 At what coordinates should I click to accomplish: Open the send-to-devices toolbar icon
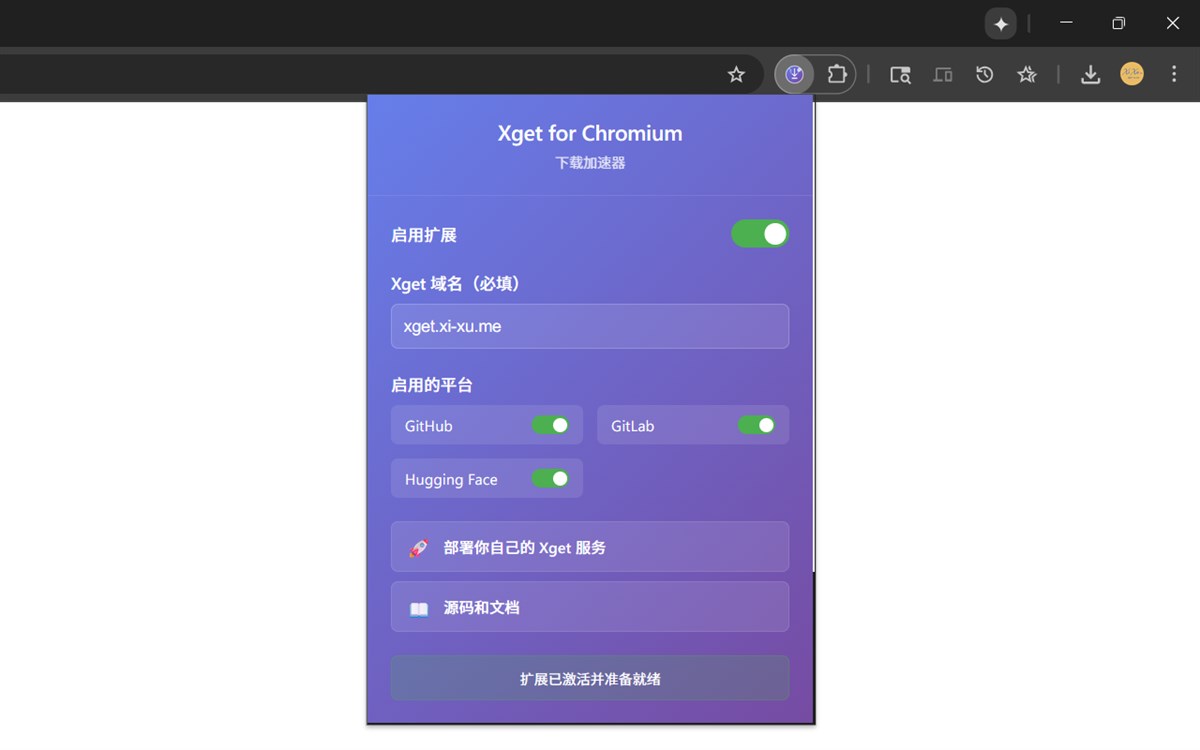pyautogui.click(x=942, y=74)
